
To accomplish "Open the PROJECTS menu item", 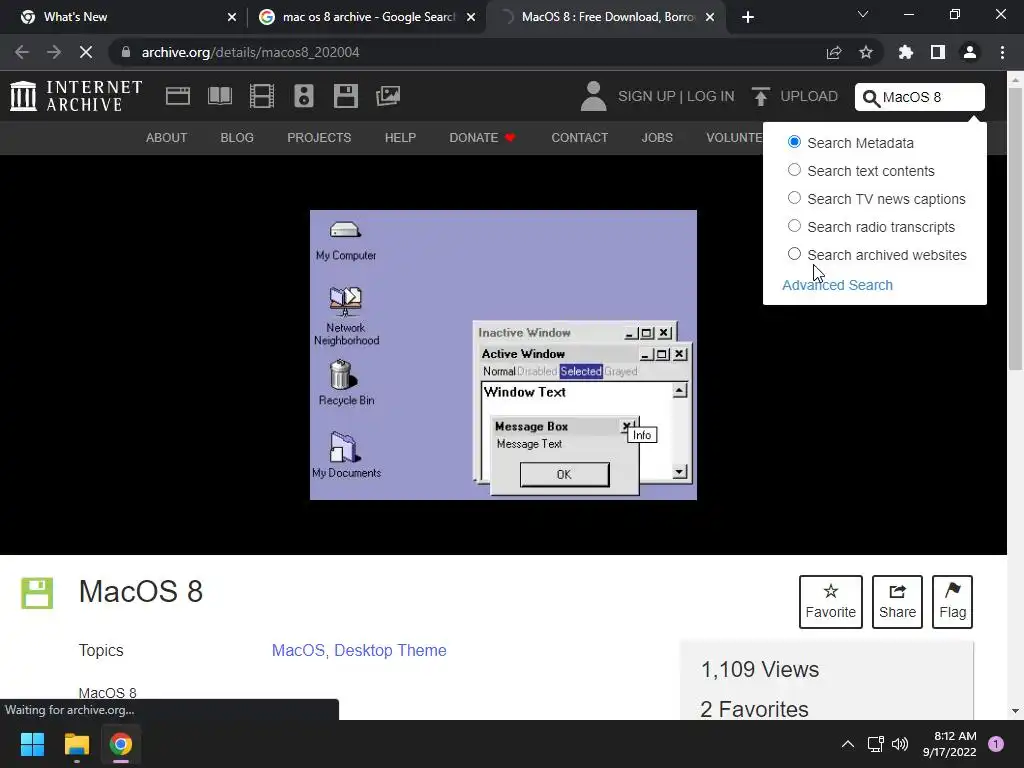I will click(319, 138).
